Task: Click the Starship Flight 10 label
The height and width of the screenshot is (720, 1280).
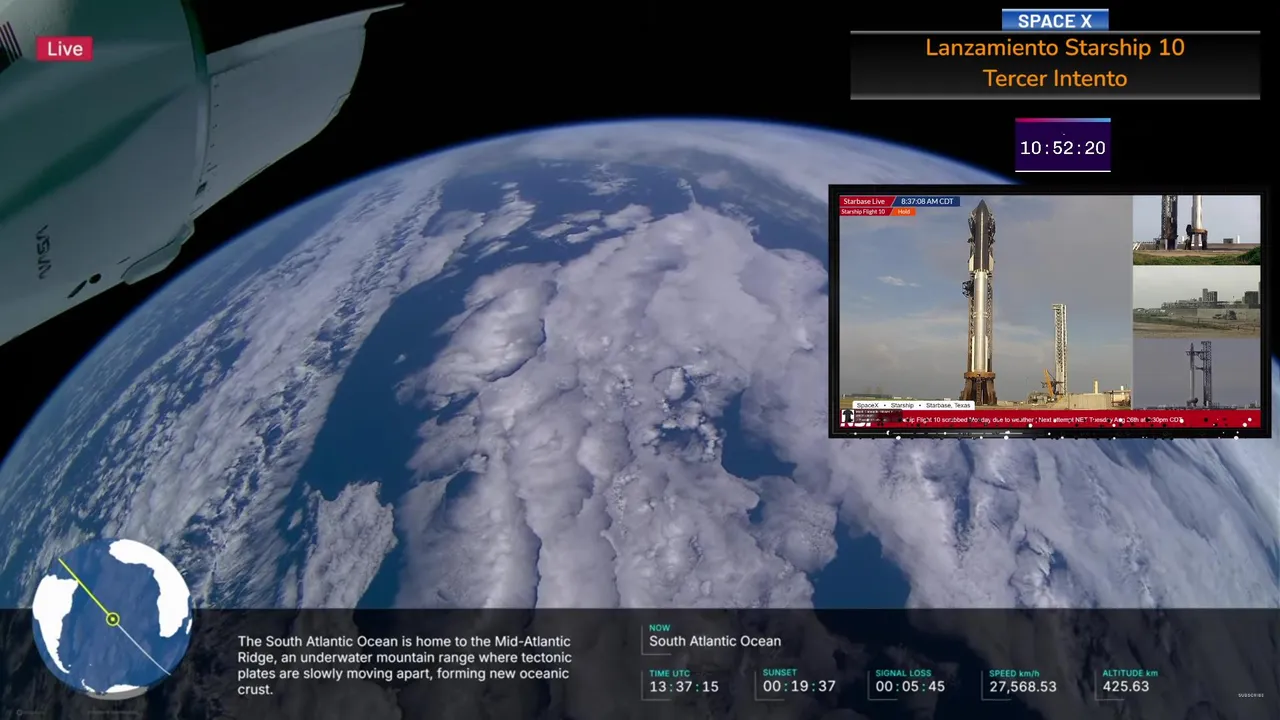Action: [864, 212]
